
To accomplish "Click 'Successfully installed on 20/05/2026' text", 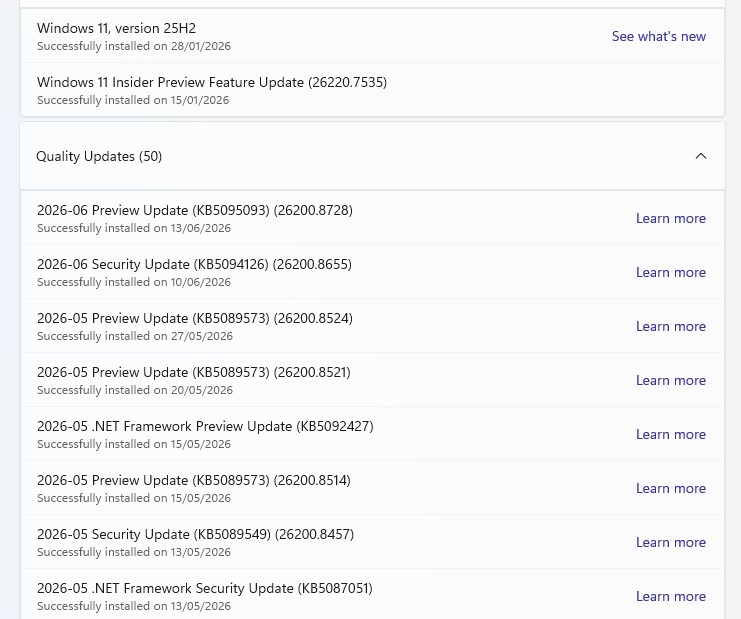I will [x=135, y=390].
